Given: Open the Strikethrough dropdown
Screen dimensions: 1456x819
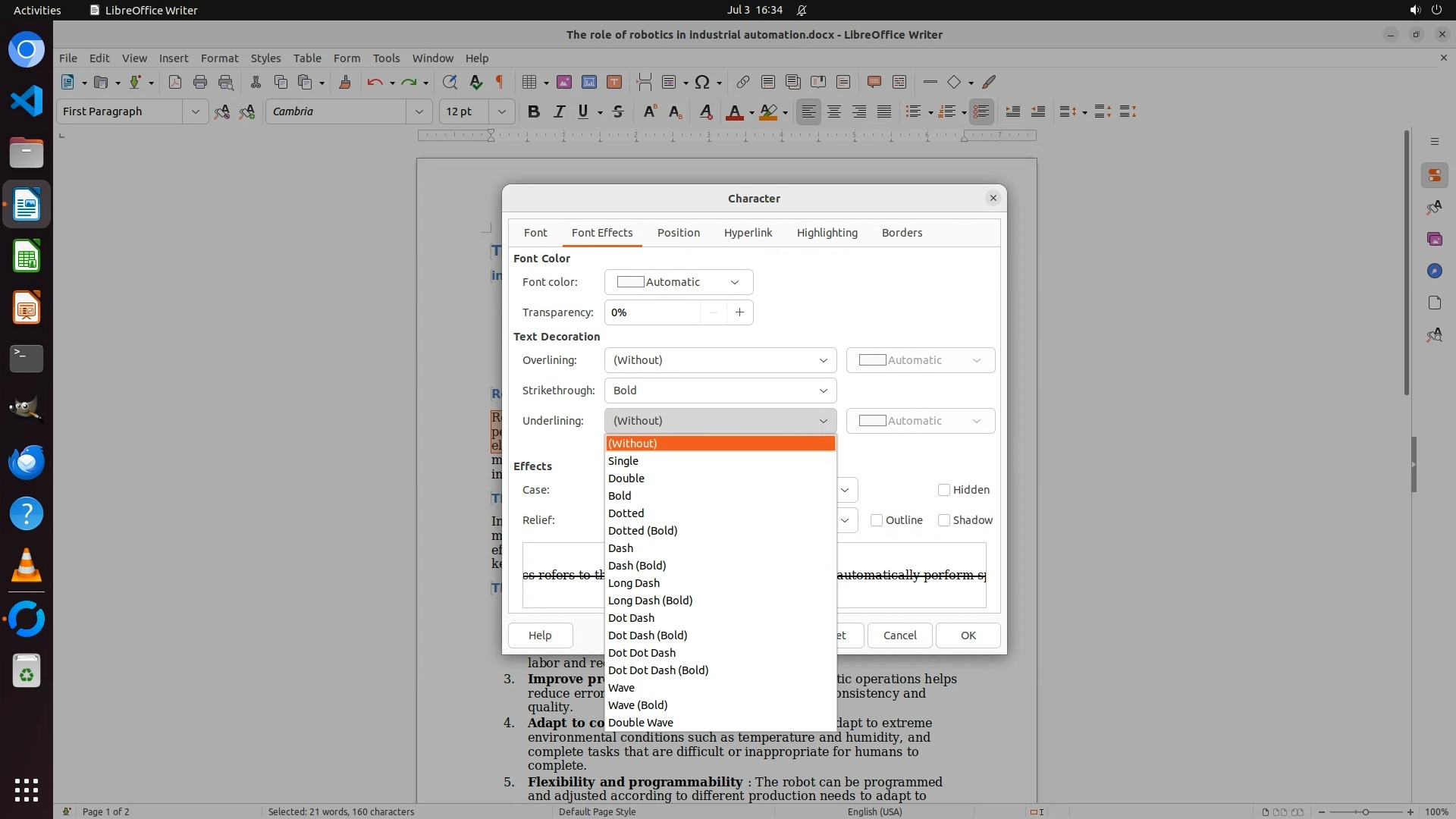Looking at the screenshot, I should coord(720,391).
